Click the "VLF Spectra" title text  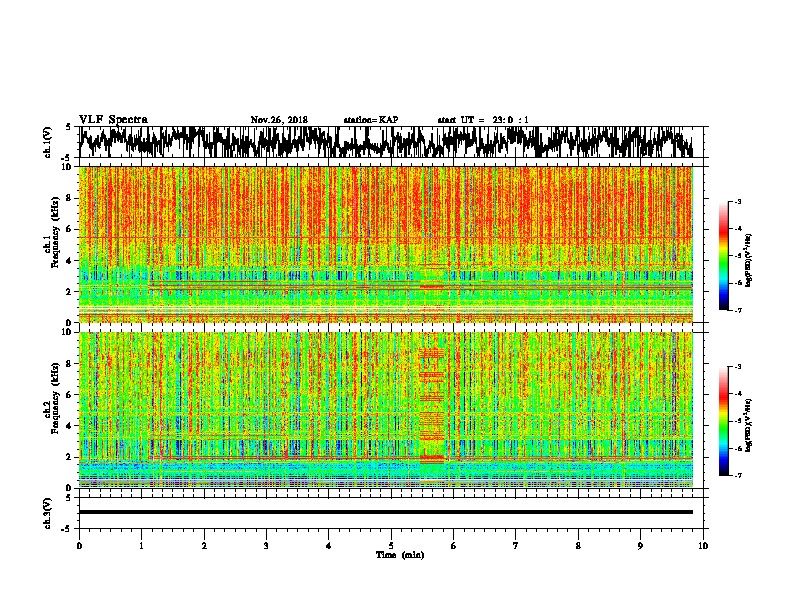point(113,119)
